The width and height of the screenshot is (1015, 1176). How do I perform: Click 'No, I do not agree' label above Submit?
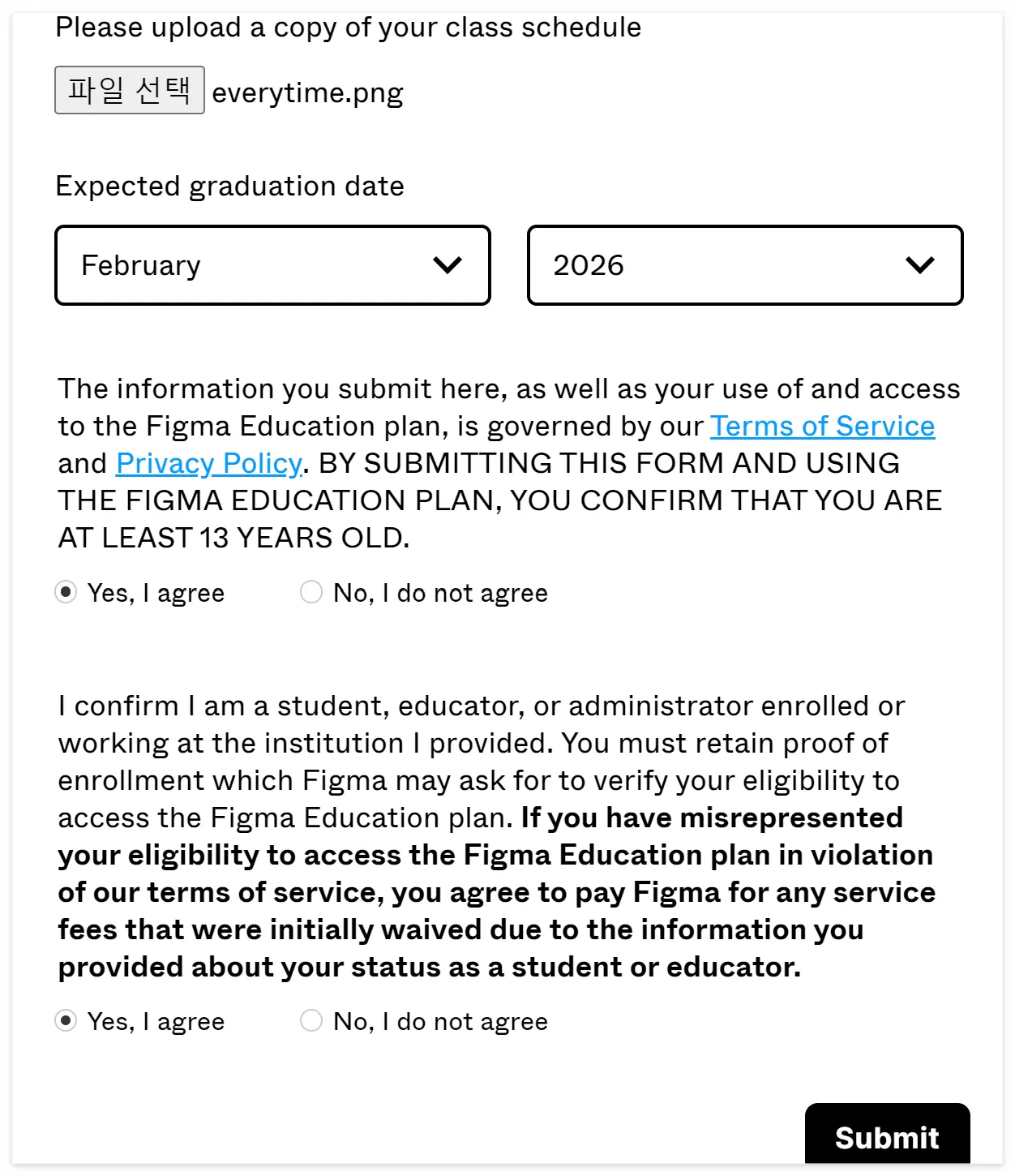click(440, 1021)
